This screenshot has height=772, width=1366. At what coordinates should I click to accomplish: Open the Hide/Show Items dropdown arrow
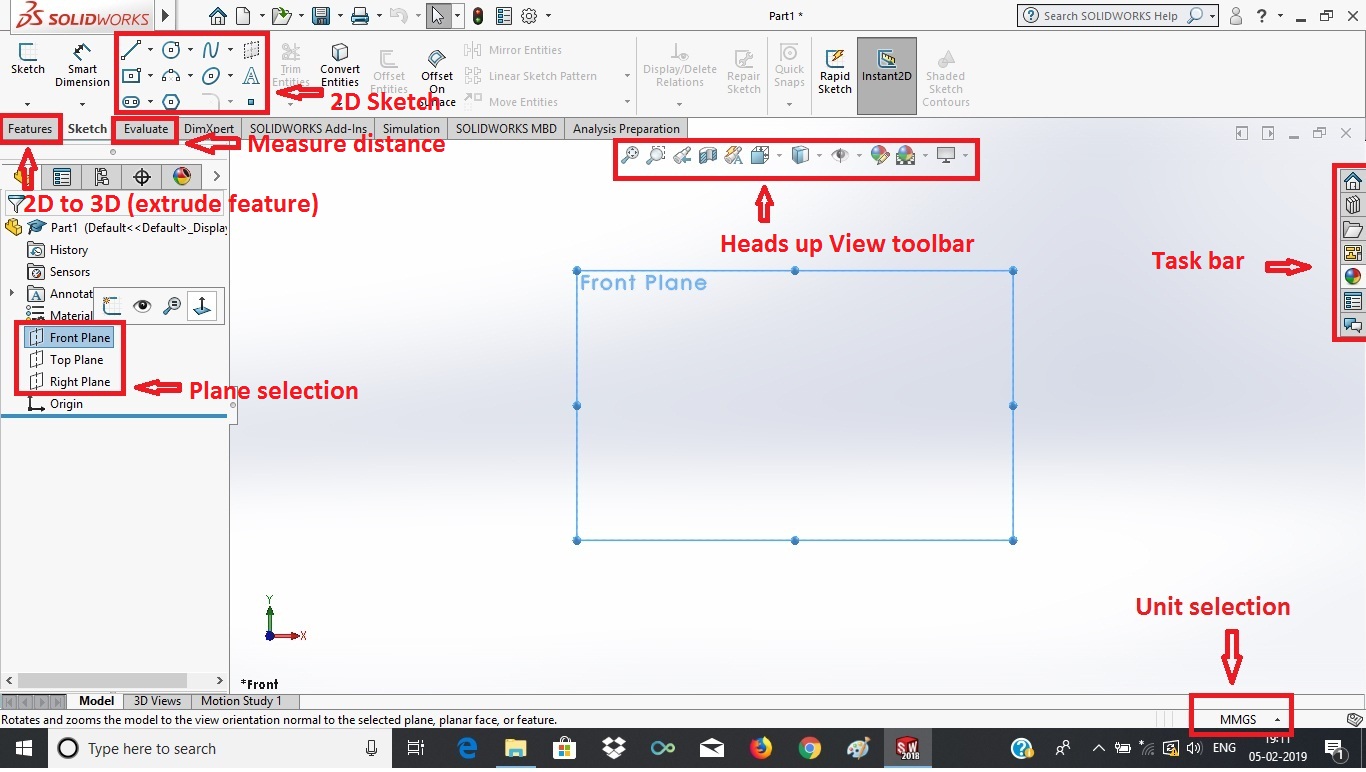pos(859,155)
